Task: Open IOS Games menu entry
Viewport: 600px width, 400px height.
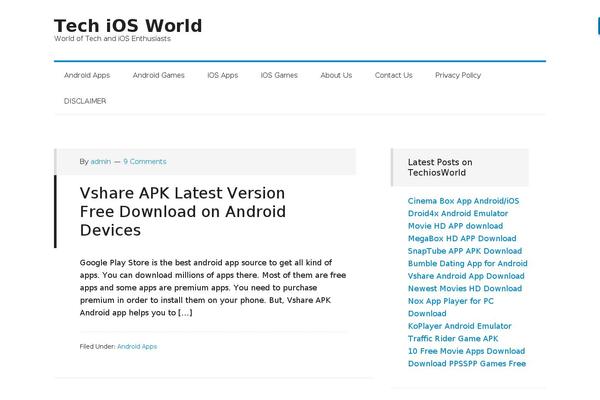Action: tap(279, 75)
